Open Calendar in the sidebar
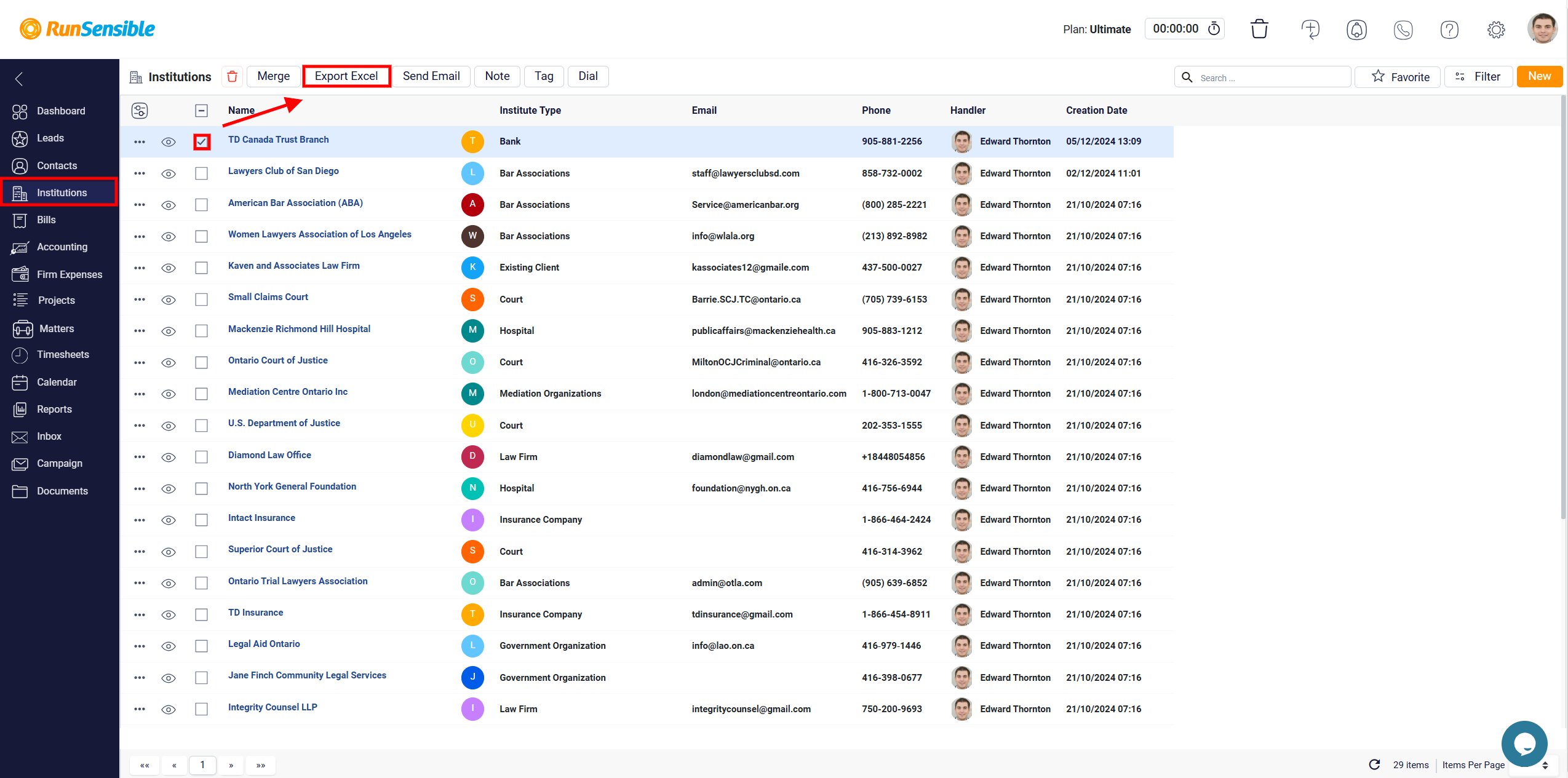Viewport: 1568px width, 778px height. [x=60, y=382]
